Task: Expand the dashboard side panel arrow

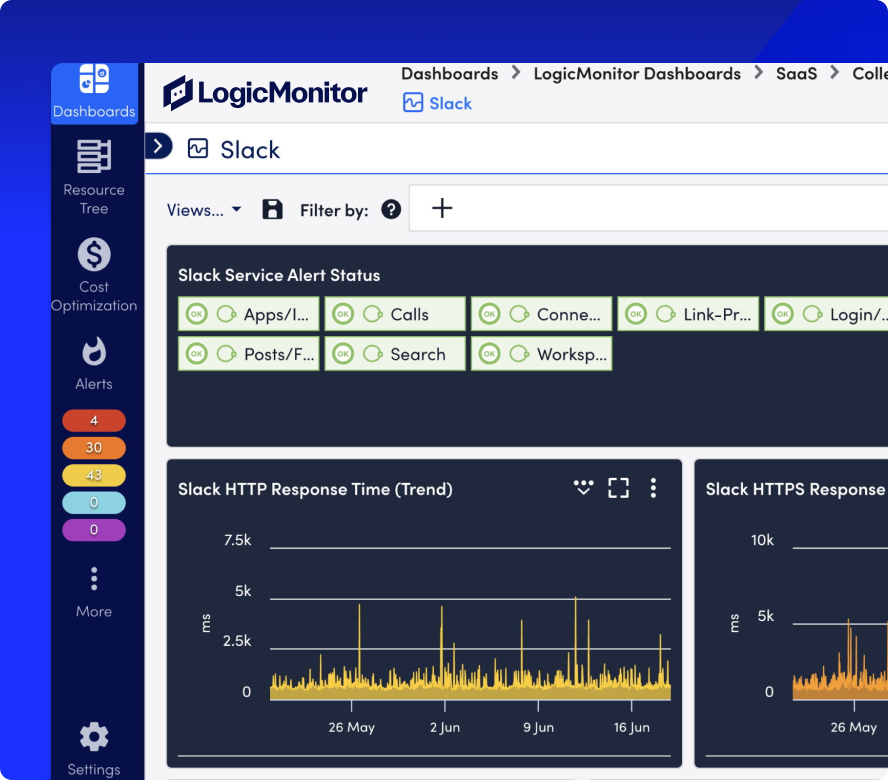Action: point(159,147)
